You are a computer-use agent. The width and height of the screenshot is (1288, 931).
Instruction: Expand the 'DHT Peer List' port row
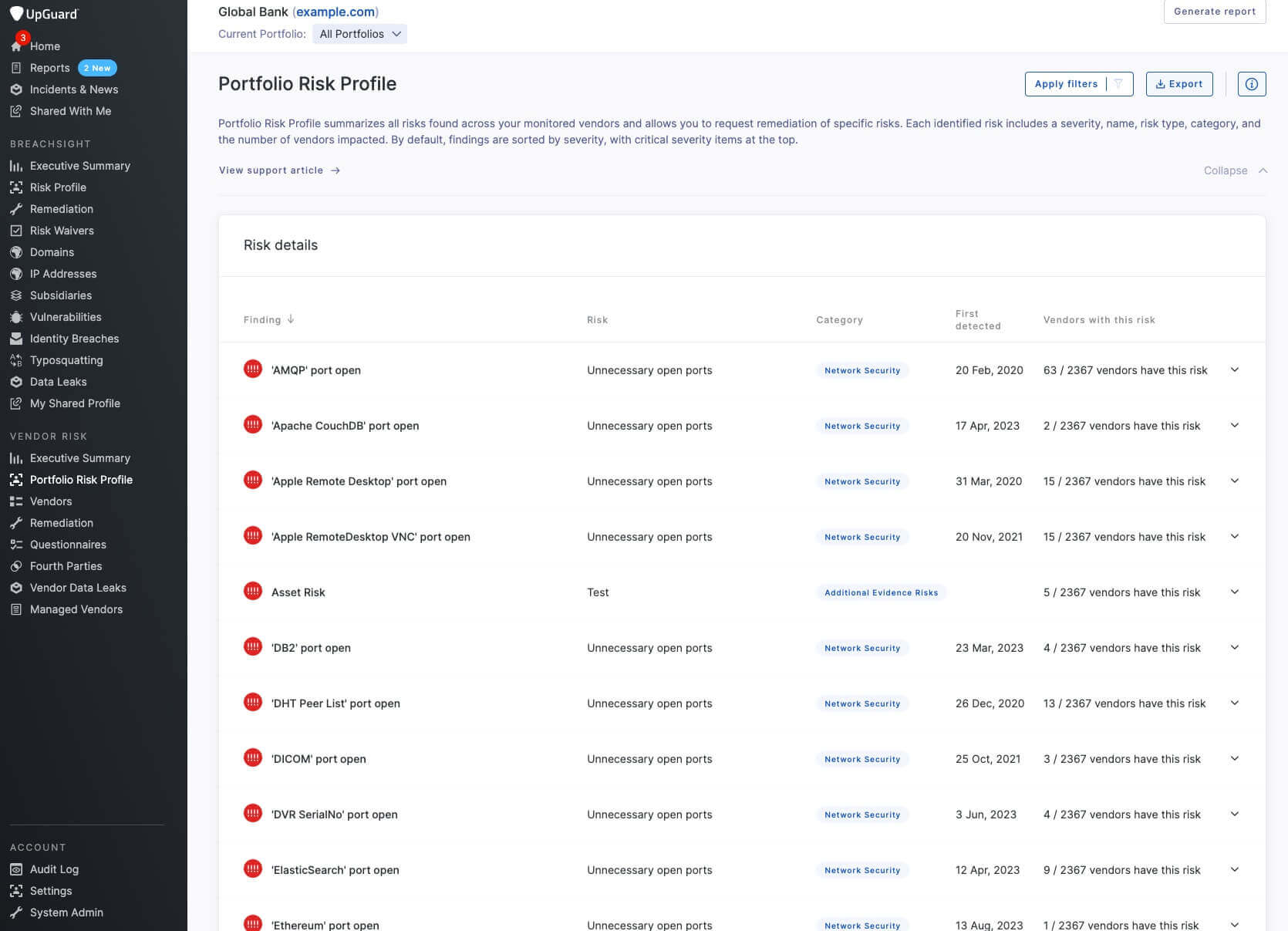pos(1235,703)
